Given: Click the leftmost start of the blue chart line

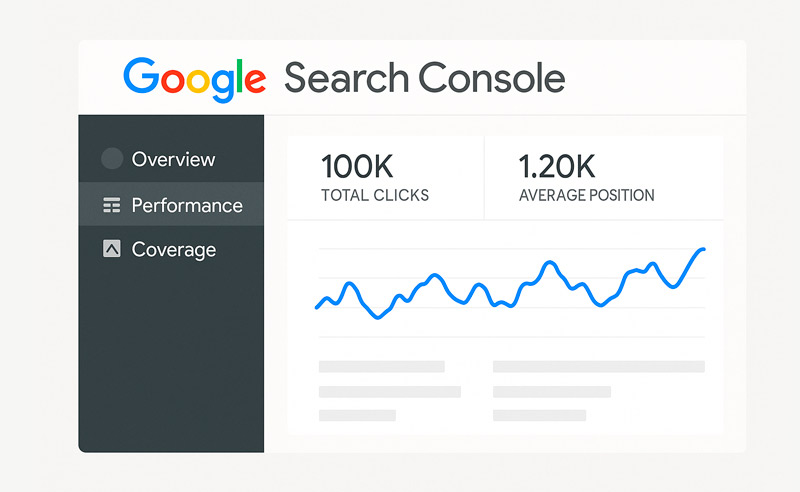Looking at the screenshot, I should 317,307.
